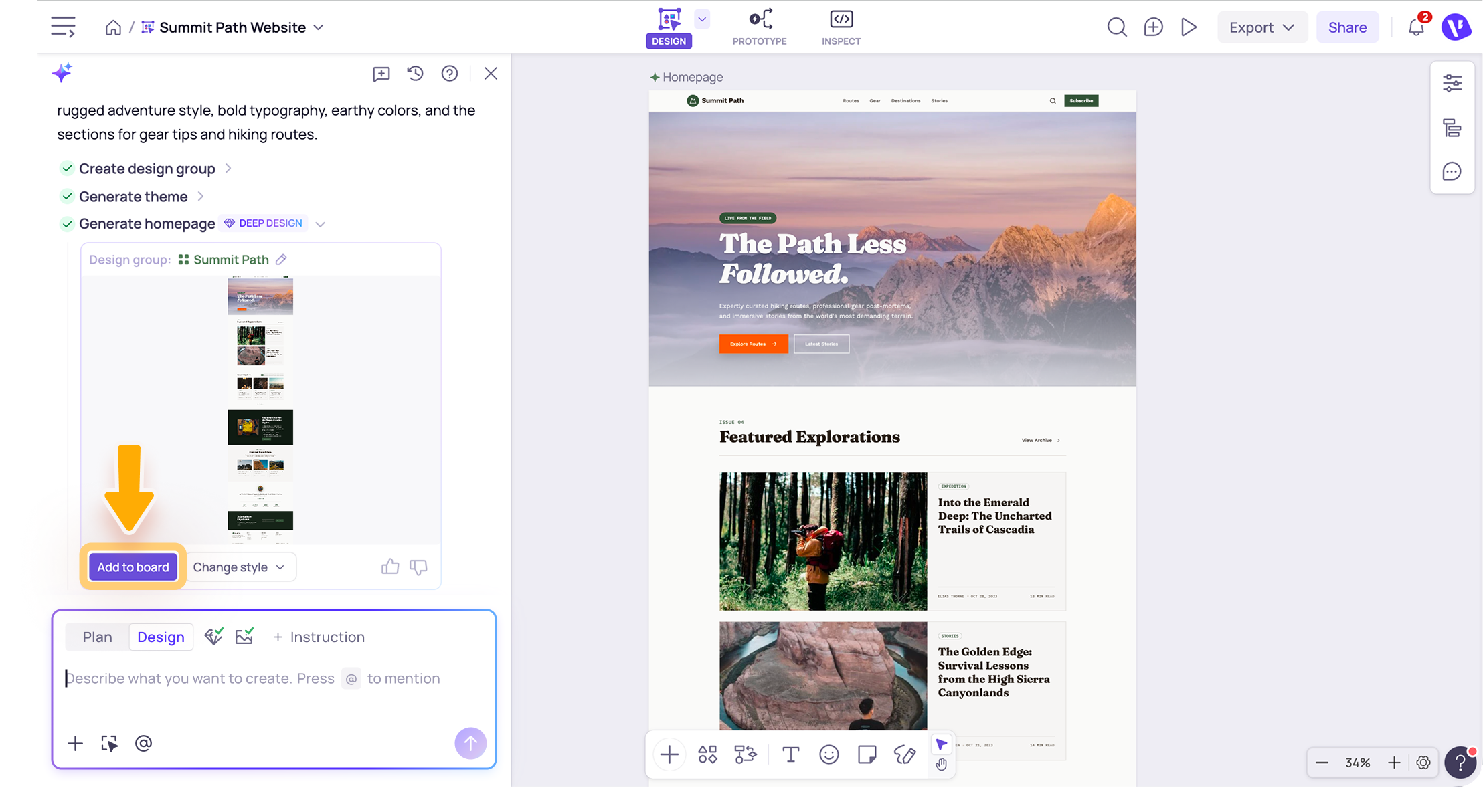The image size is (1483, 812).
Task: Focus the prompt description input field
Action: [x=274, y=678]
